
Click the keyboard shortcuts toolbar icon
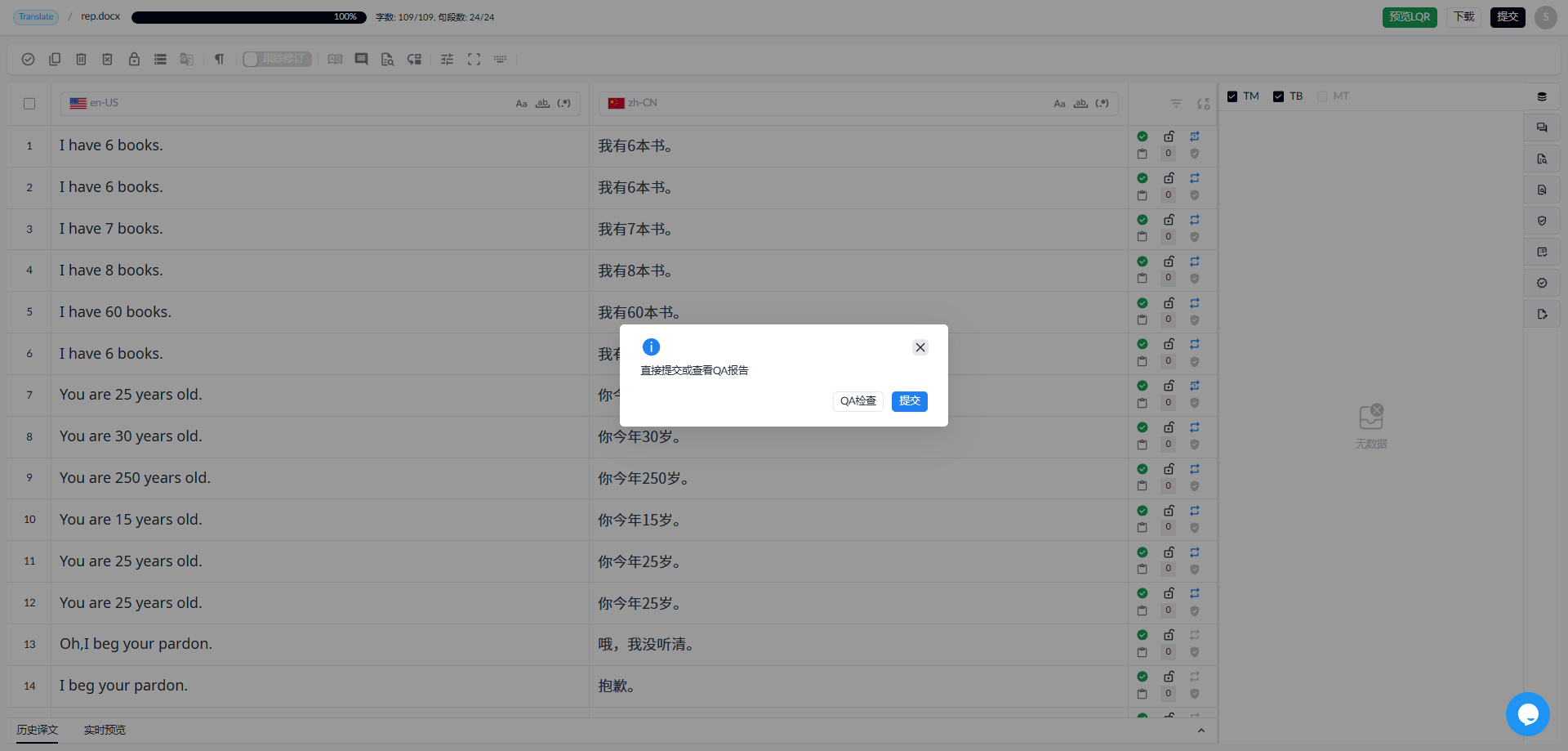pos(500,60)
